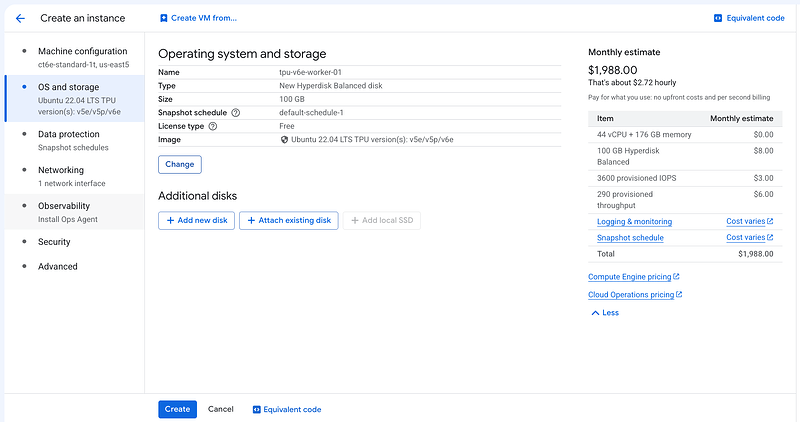Screen dimensions: 800x422
Task: Click the 100 GB size value
Action: coord(292,99)
